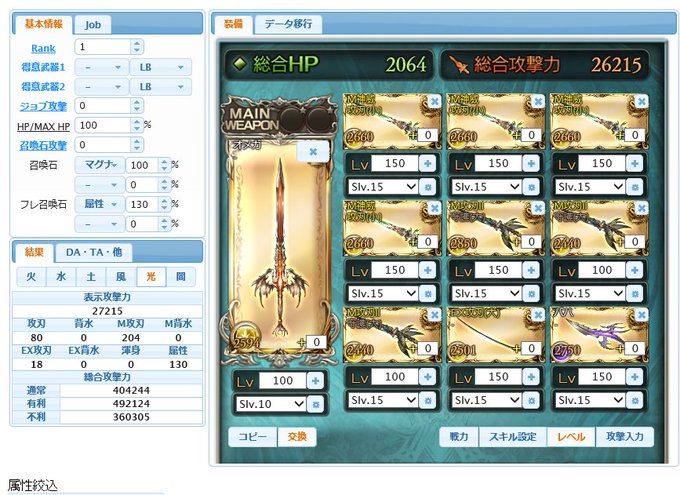Viewport: 680px width, 495px height.
Task: Open 得意武器1 weapon type dropdown
Action: [x=101, y=67]
